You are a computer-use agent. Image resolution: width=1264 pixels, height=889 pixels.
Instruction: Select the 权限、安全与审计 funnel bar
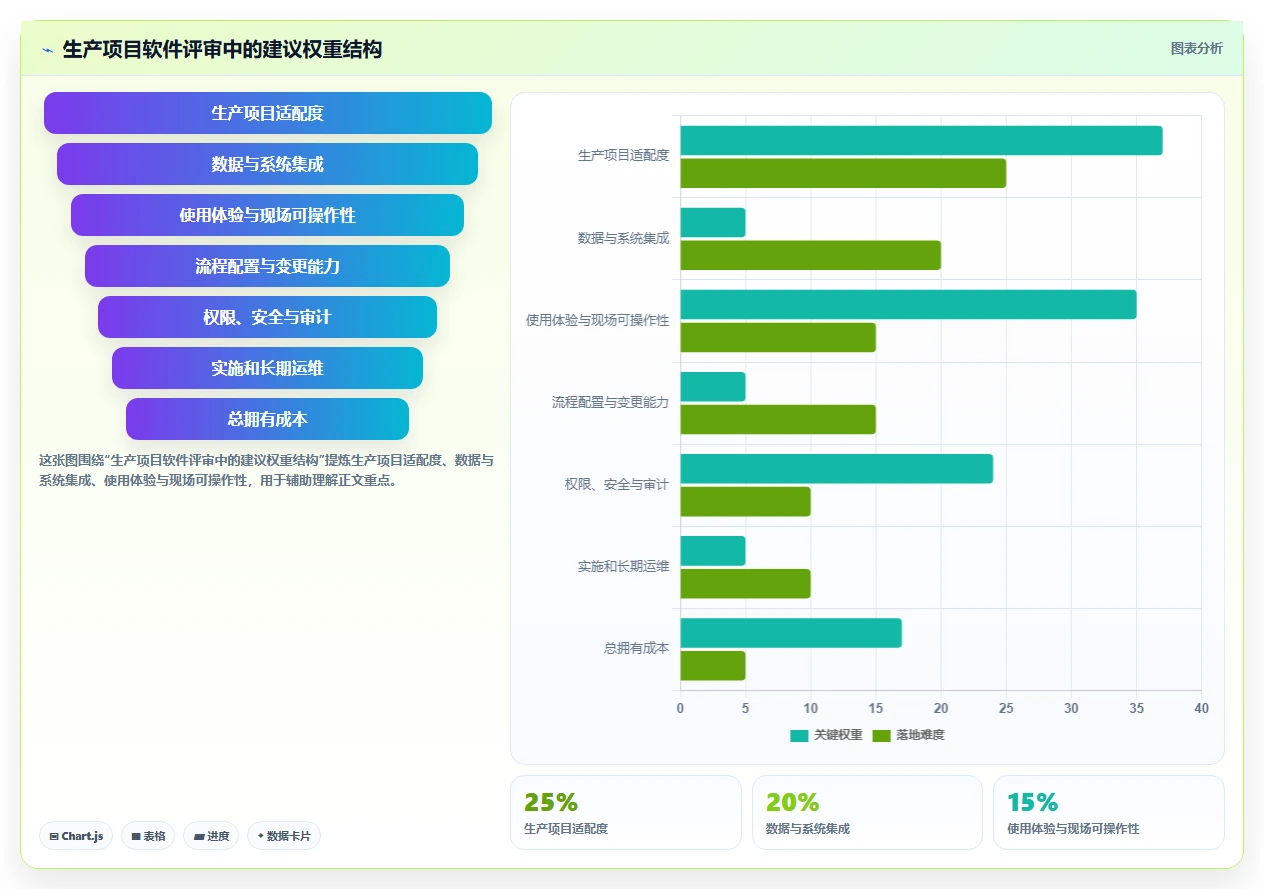tap(267, 317)
